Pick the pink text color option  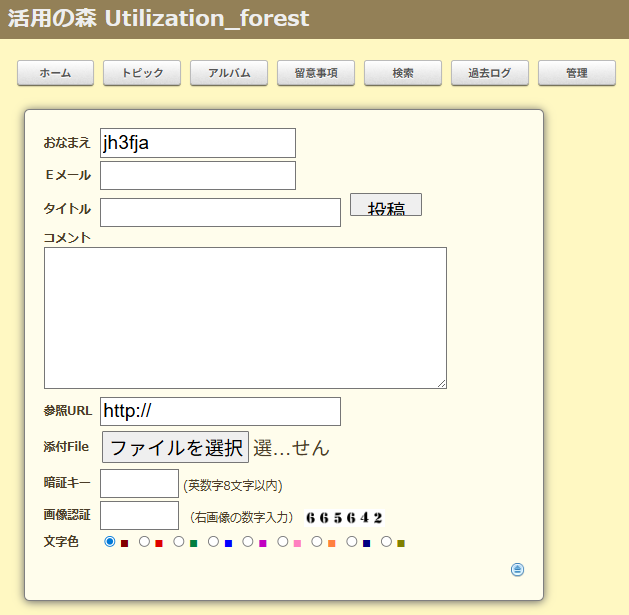coord(283,542)
